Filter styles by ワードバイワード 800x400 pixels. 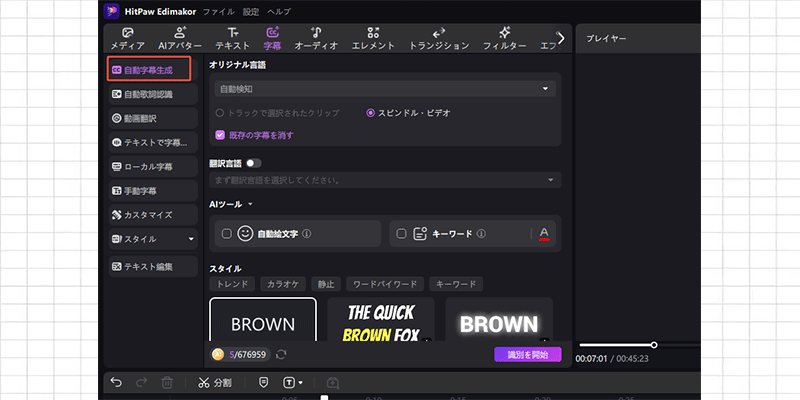click(385, 284)
